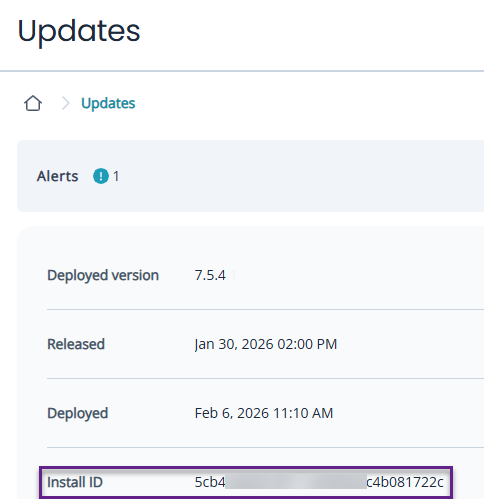Image resolution: width=484 pixels, height=499 pixels.
Task: Click the empty Alerts banner area
Action: pos(300,176)
